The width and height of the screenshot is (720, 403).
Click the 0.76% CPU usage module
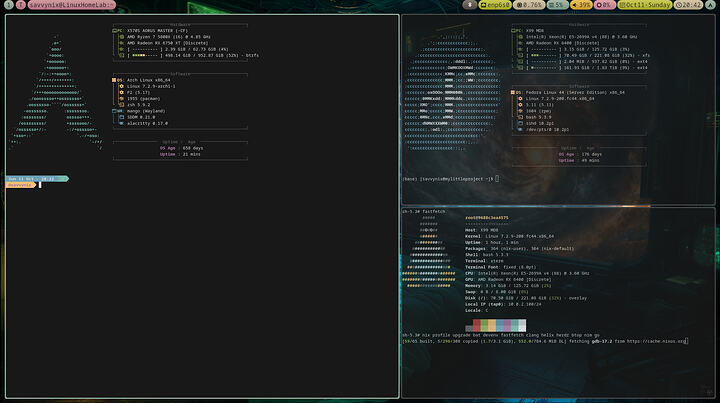529,5
